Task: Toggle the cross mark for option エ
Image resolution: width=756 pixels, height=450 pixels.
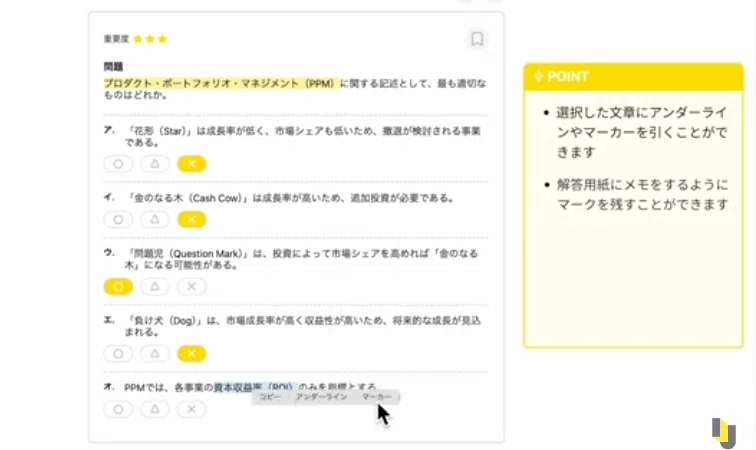Action: [191, 354]
